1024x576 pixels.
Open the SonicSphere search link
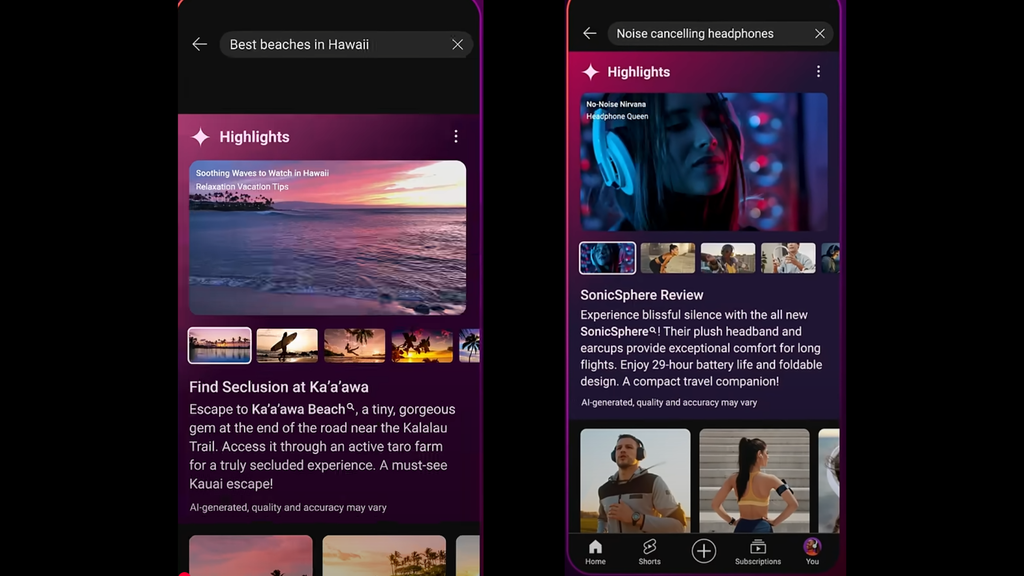pyautogui.click(x=618, y=332)
